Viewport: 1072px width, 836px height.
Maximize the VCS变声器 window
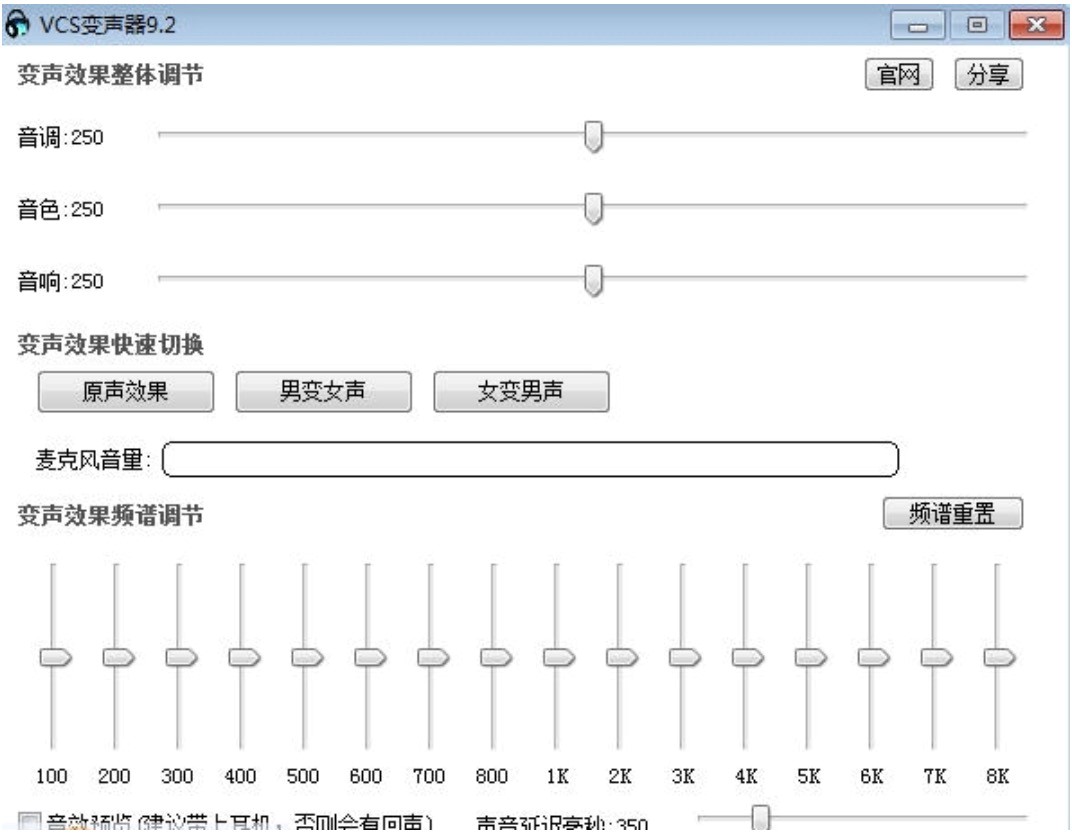click(x=977, y=26)
